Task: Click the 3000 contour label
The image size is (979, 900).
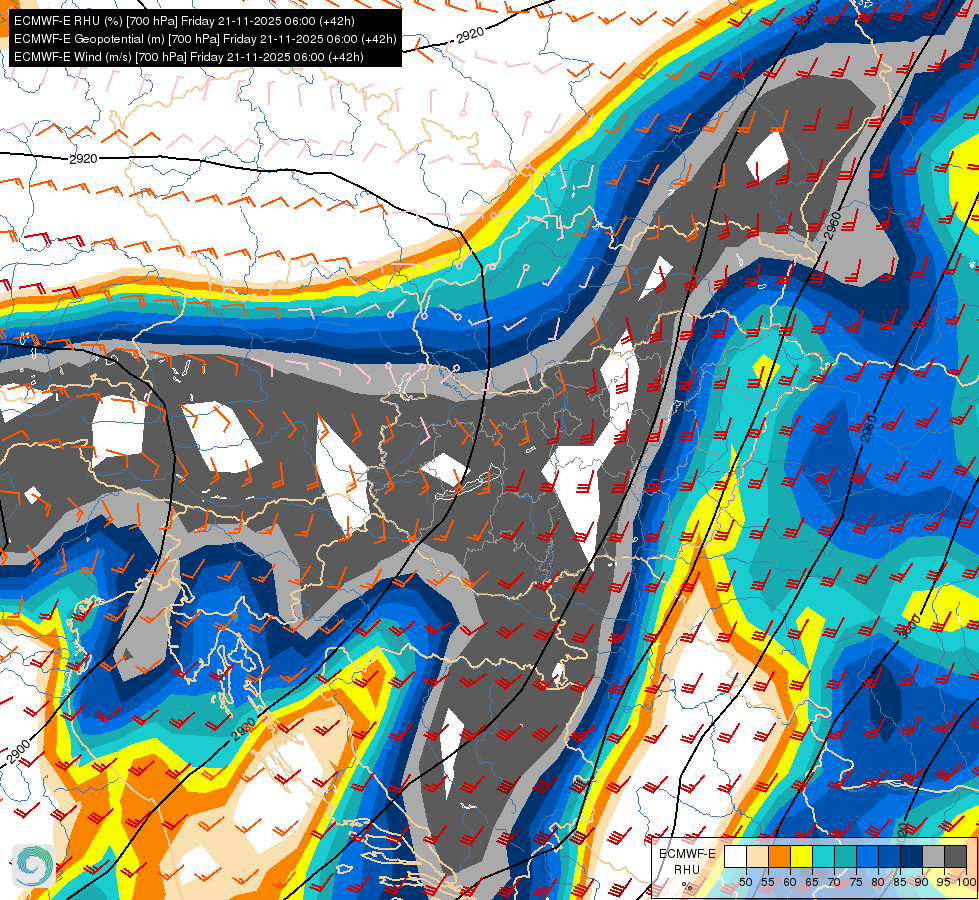Action: (911, 626)
